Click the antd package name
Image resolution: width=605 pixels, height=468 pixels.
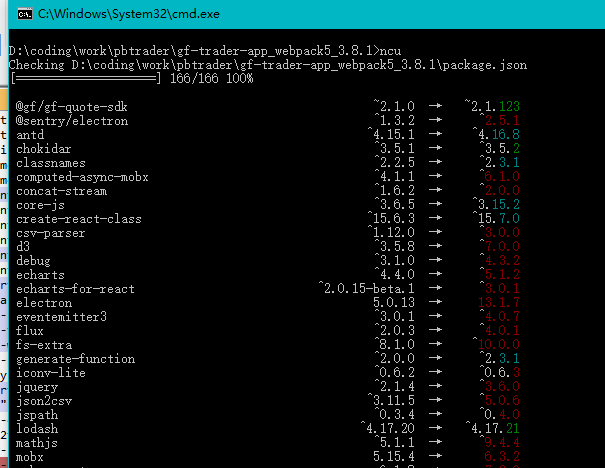30,135
